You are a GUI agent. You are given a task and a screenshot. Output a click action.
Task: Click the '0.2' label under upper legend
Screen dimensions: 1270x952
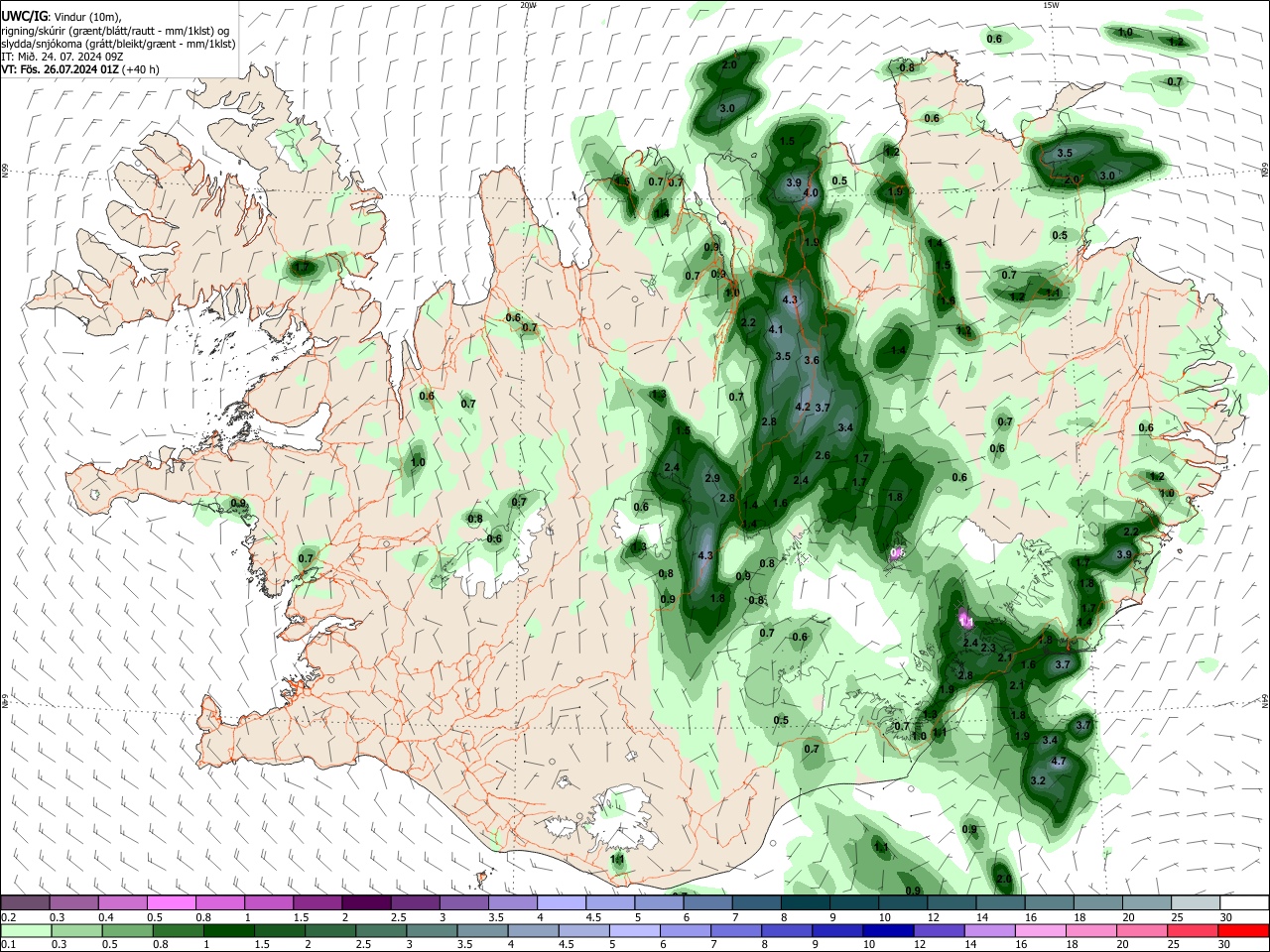coord(7,916)
